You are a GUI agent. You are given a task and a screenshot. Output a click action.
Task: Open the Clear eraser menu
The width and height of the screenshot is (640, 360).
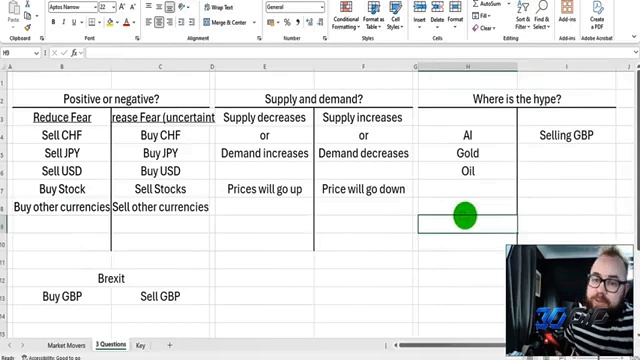(x=484, y=28)
